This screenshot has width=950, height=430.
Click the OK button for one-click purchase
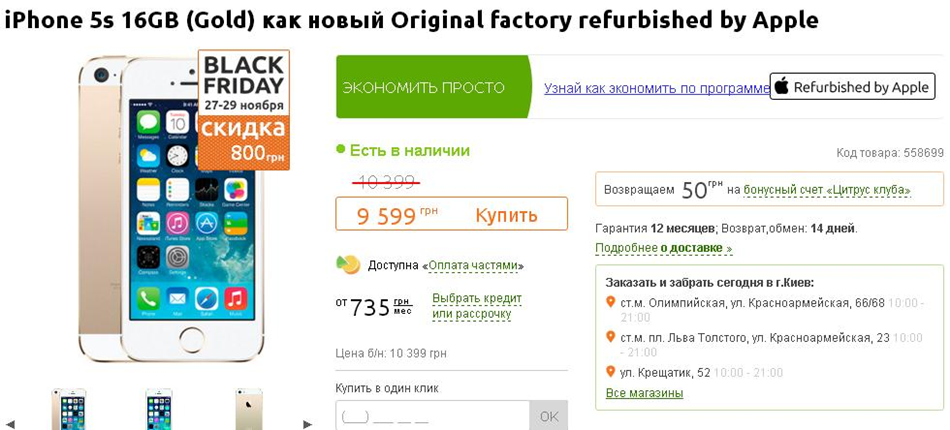pos(549,416)
